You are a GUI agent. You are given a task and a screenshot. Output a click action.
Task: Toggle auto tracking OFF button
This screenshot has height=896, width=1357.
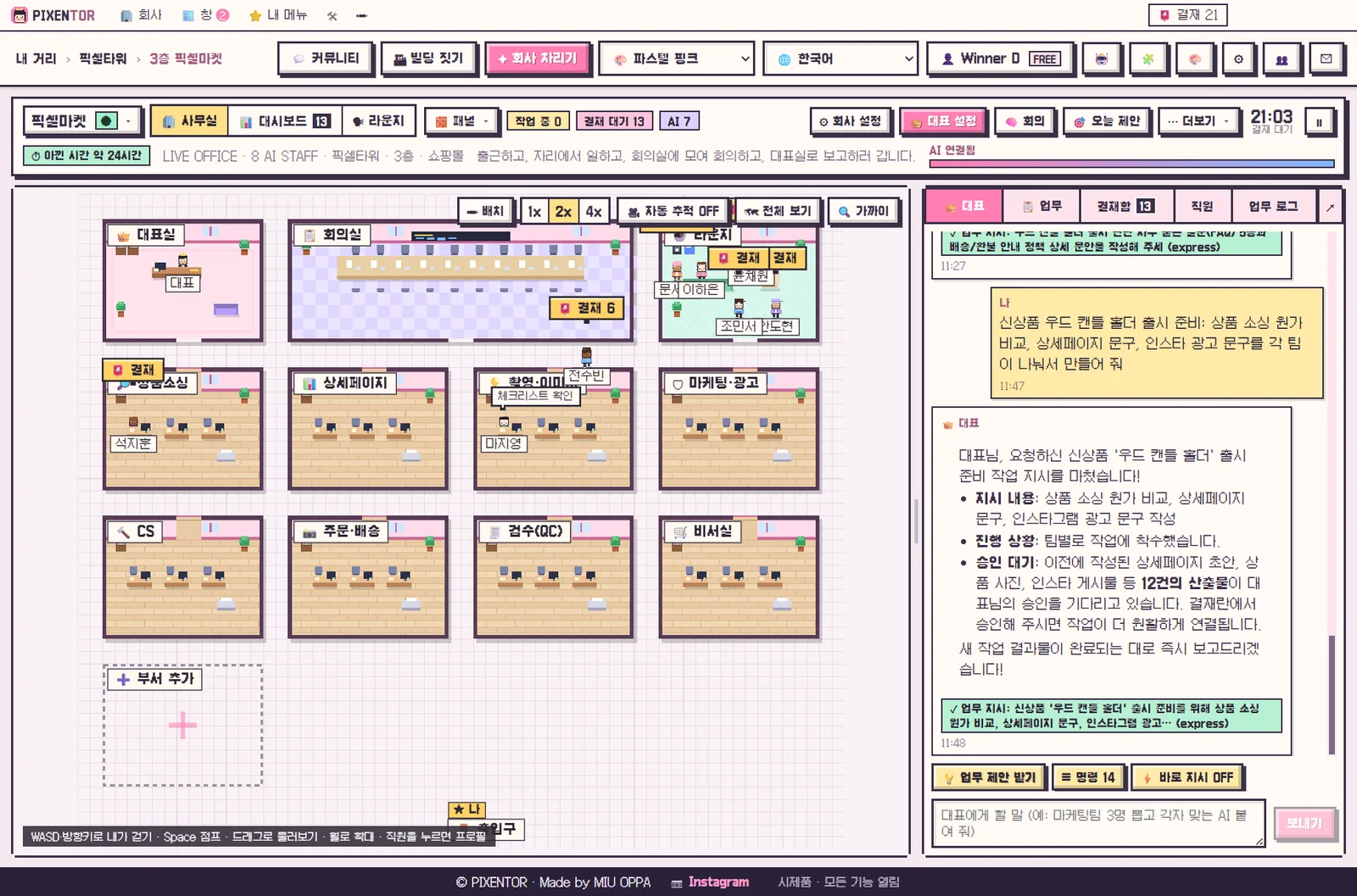tap(673, 211)
